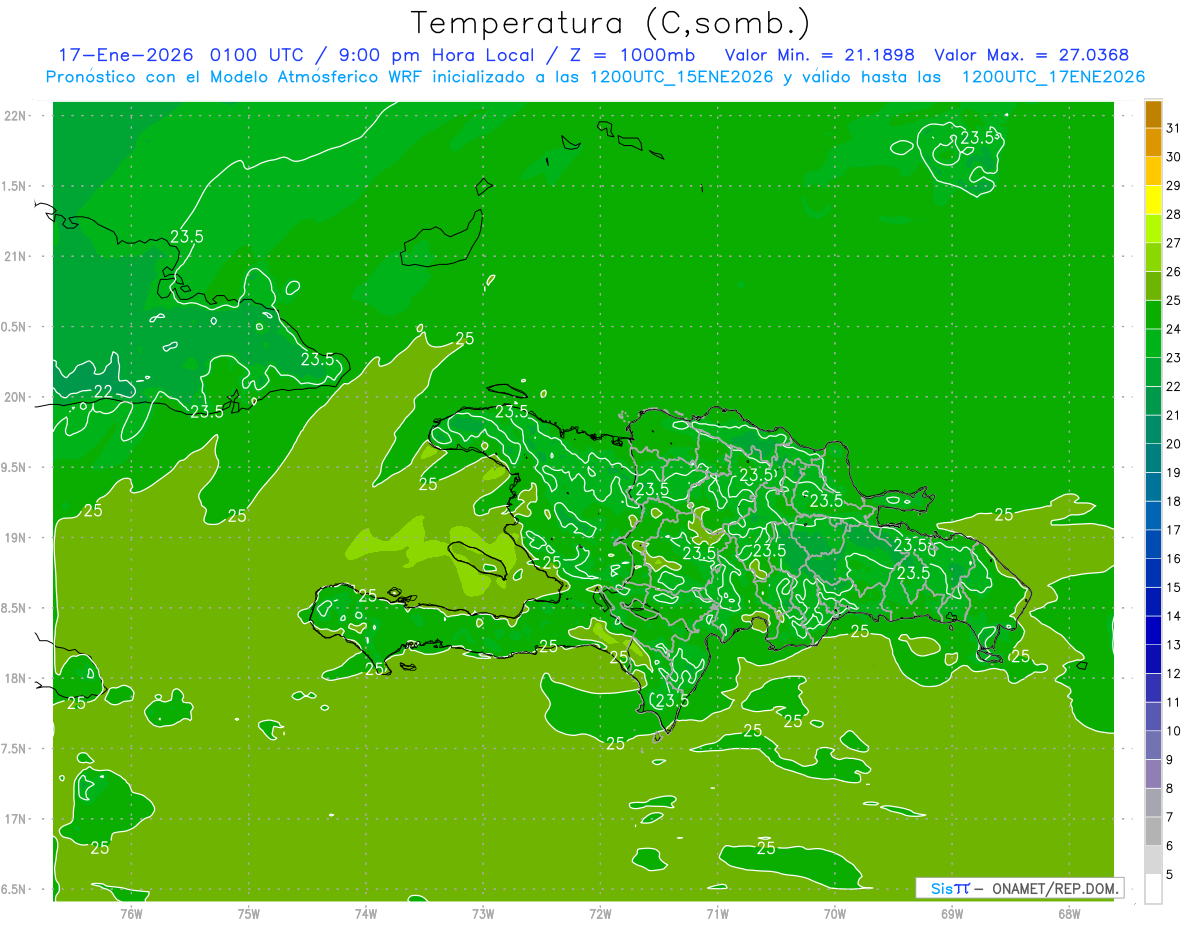Click the "9.5N" latitude axis label

point(15,467)
